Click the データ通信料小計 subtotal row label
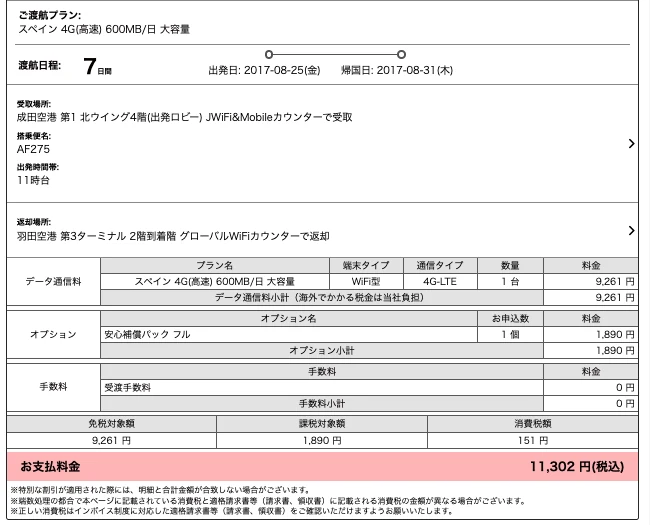This screenshot has height=525, width=650. point(322,298)
